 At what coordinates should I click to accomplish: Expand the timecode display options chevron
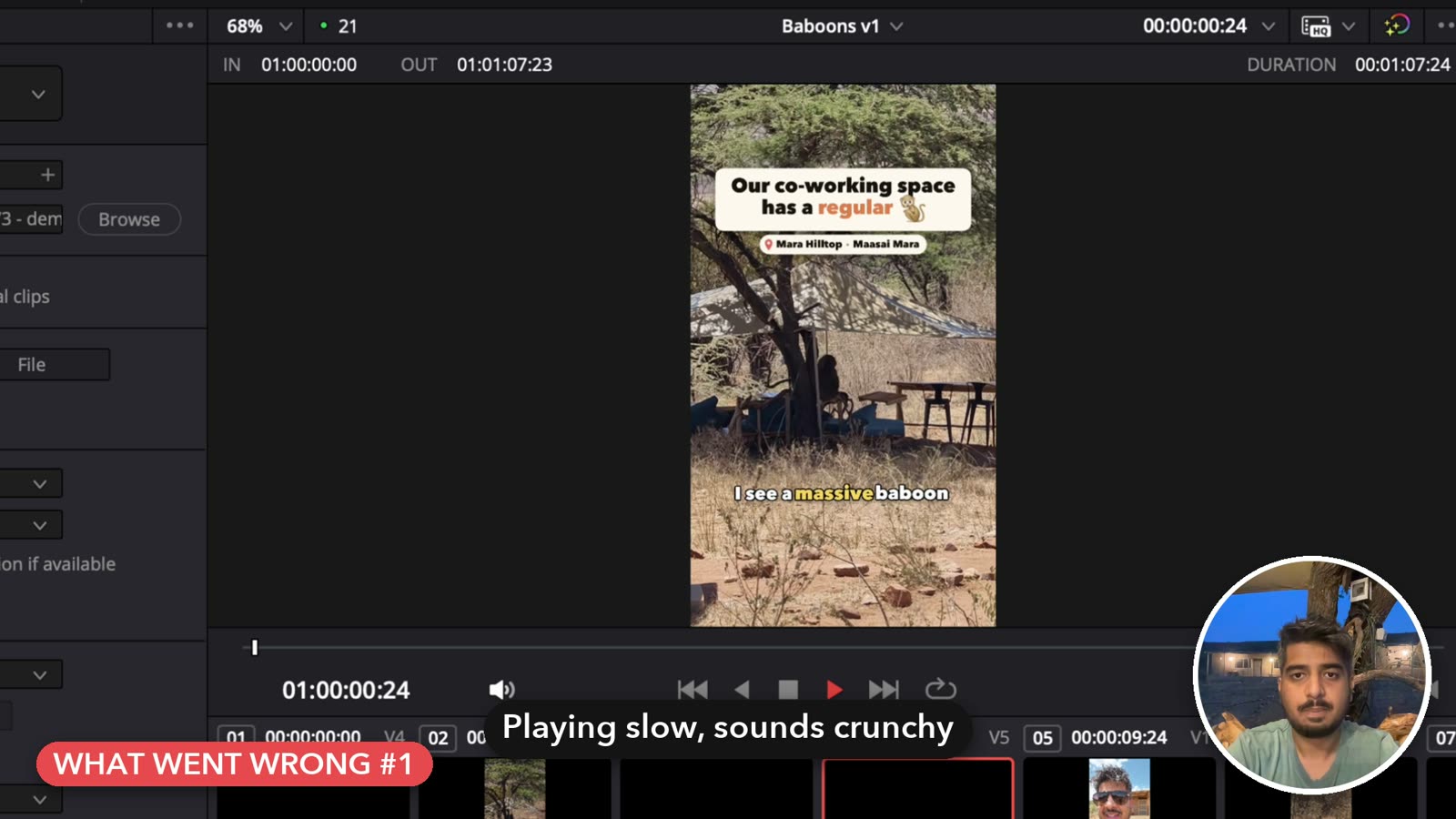tap(1269, 26)
